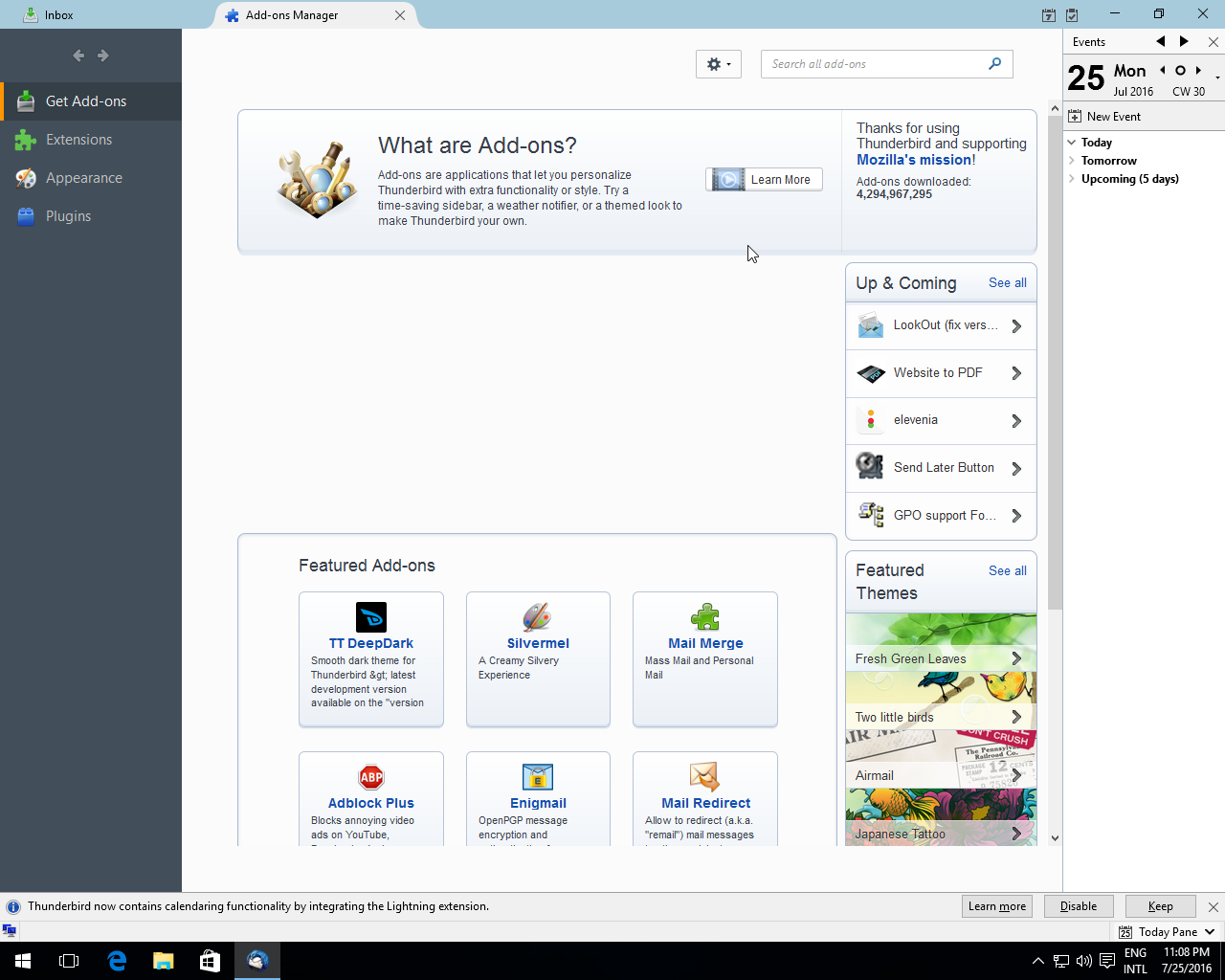Open the Plugins category
1225x980 pixels.
[91, 216]
